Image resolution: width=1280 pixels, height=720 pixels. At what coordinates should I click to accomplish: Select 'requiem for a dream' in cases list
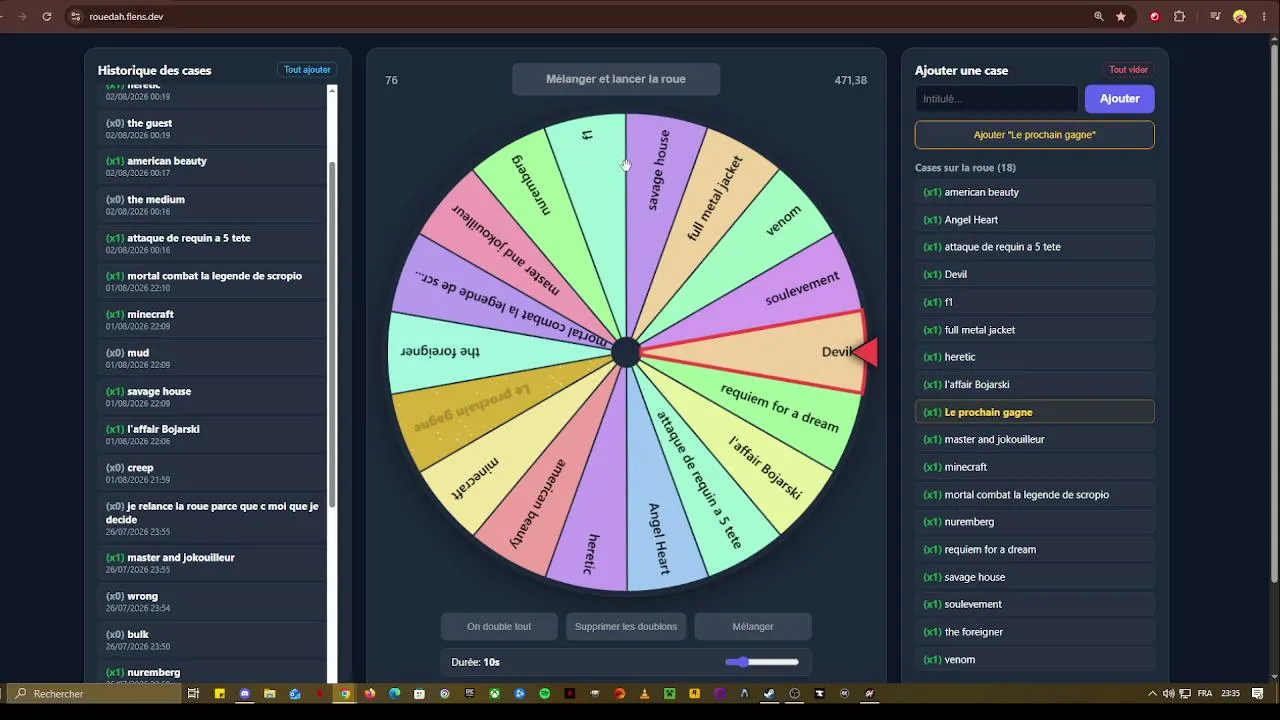tap(1035, 549)
